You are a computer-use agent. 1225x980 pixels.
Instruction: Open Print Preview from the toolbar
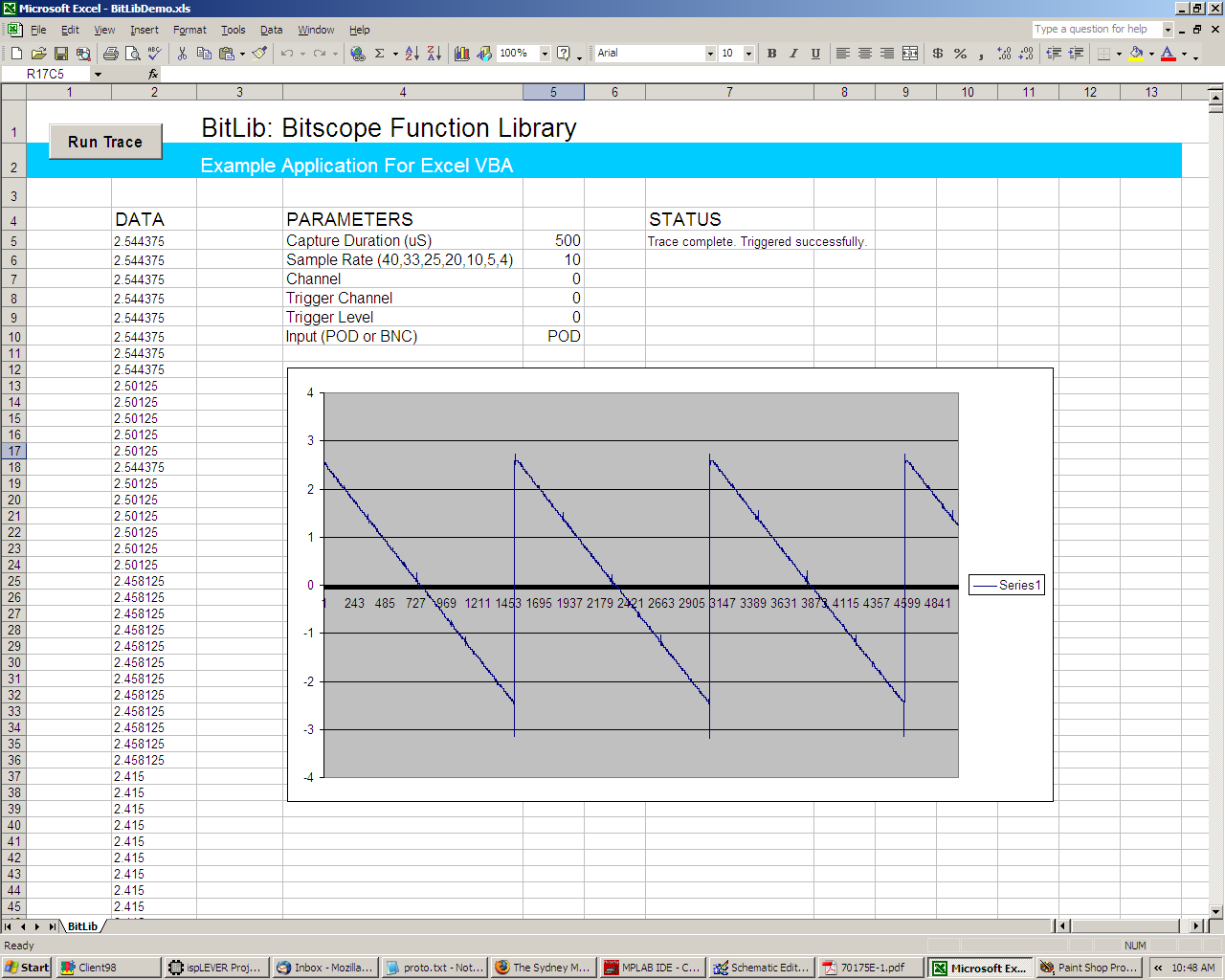pyautogui.click(x=132, y=54)
